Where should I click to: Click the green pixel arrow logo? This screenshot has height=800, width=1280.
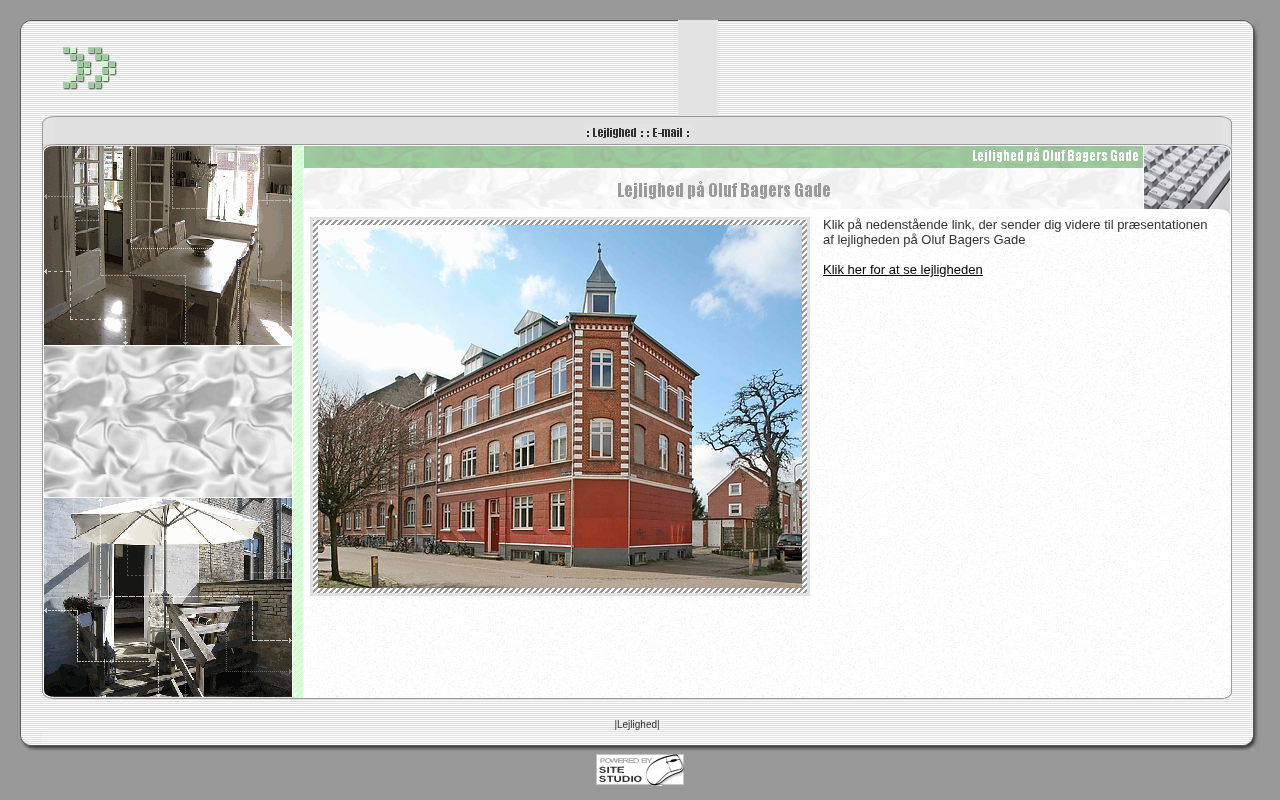(89, 68)
